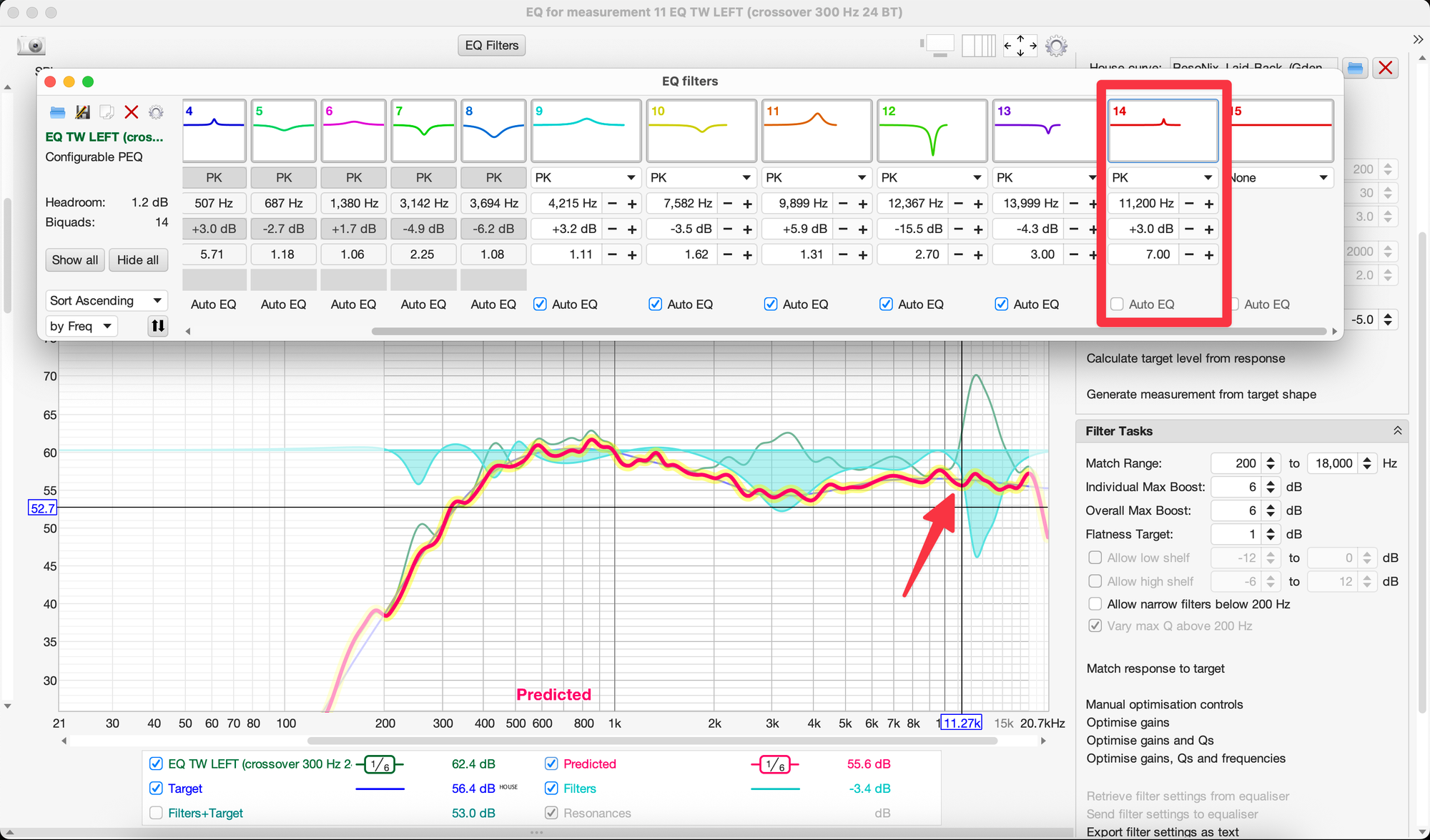The height and width of the screenshot is (840, 1430).
Task: Enable the Filters+Target trace checkbox
Action: [156, 813]
